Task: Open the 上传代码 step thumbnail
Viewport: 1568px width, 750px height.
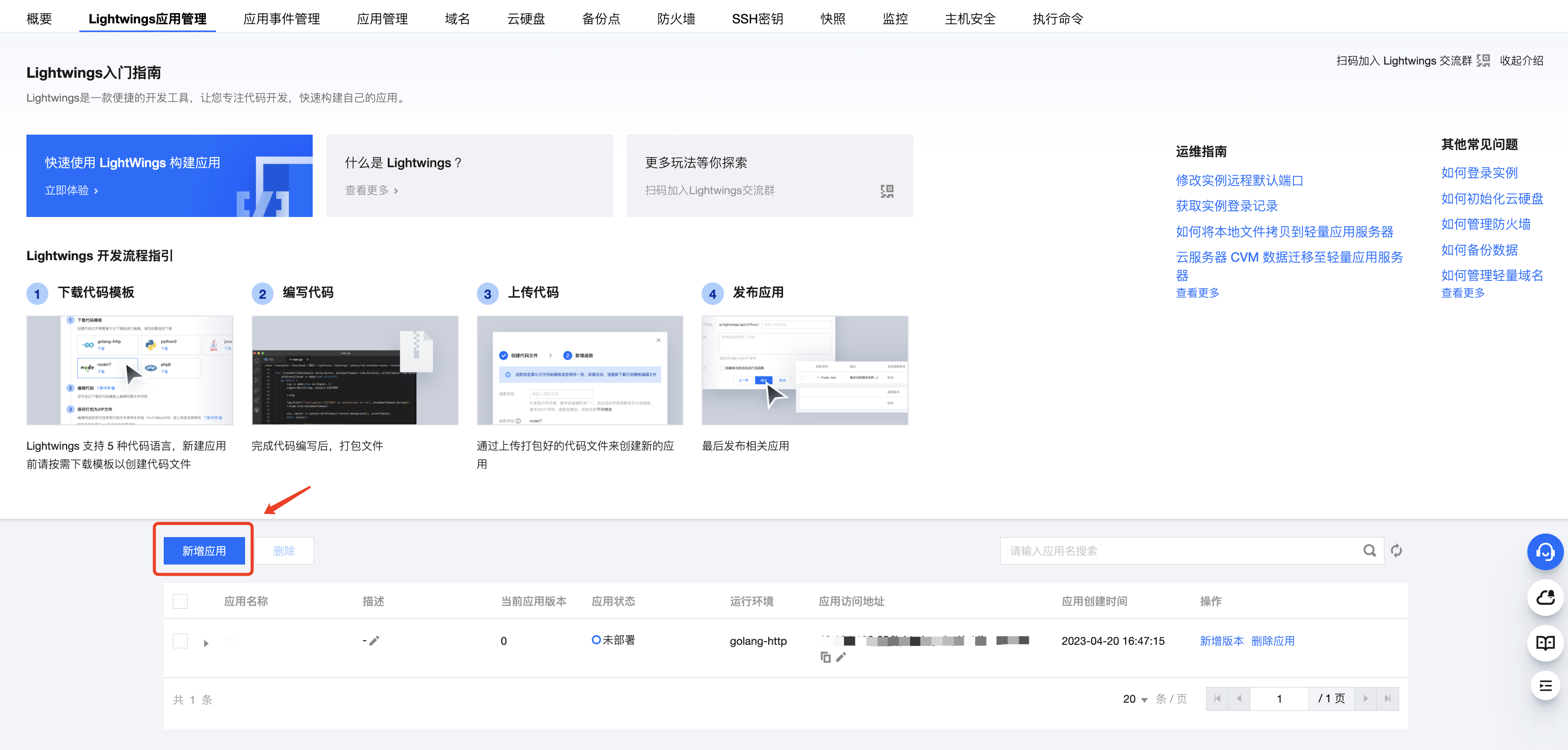Action: [580, 370]
